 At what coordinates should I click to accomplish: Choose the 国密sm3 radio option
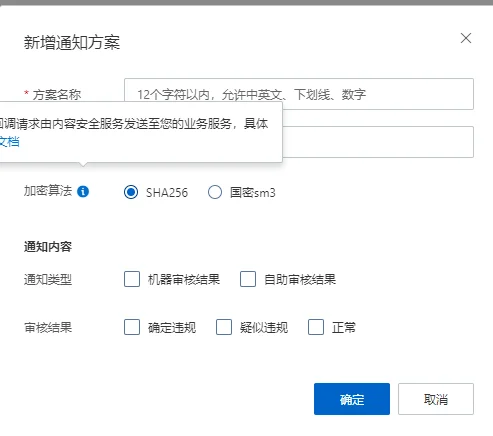215,192
